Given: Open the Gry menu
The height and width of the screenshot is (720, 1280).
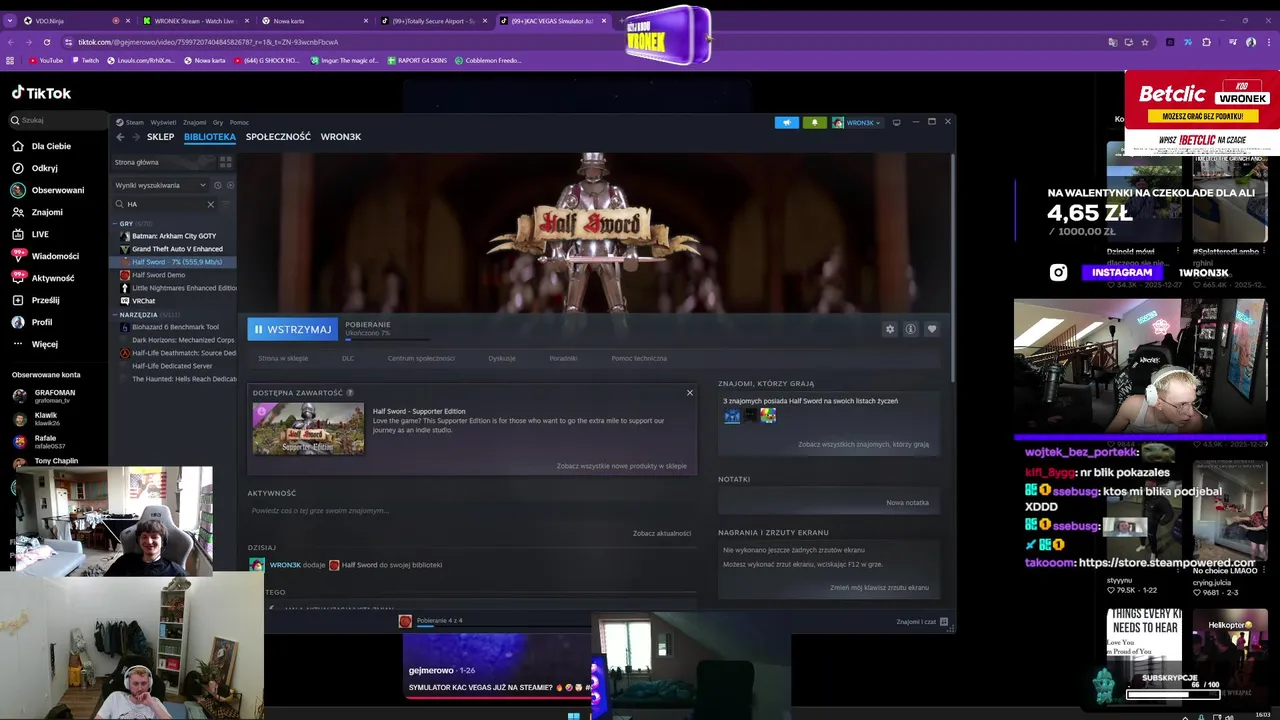Looking at the screenshot, I should point(218,122).
